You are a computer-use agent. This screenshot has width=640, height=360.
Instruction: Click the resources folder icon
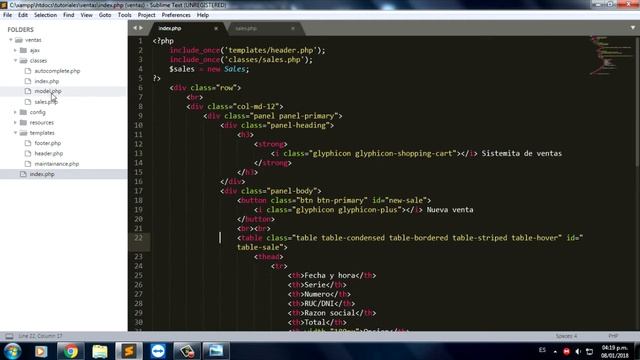click(23, 122)
